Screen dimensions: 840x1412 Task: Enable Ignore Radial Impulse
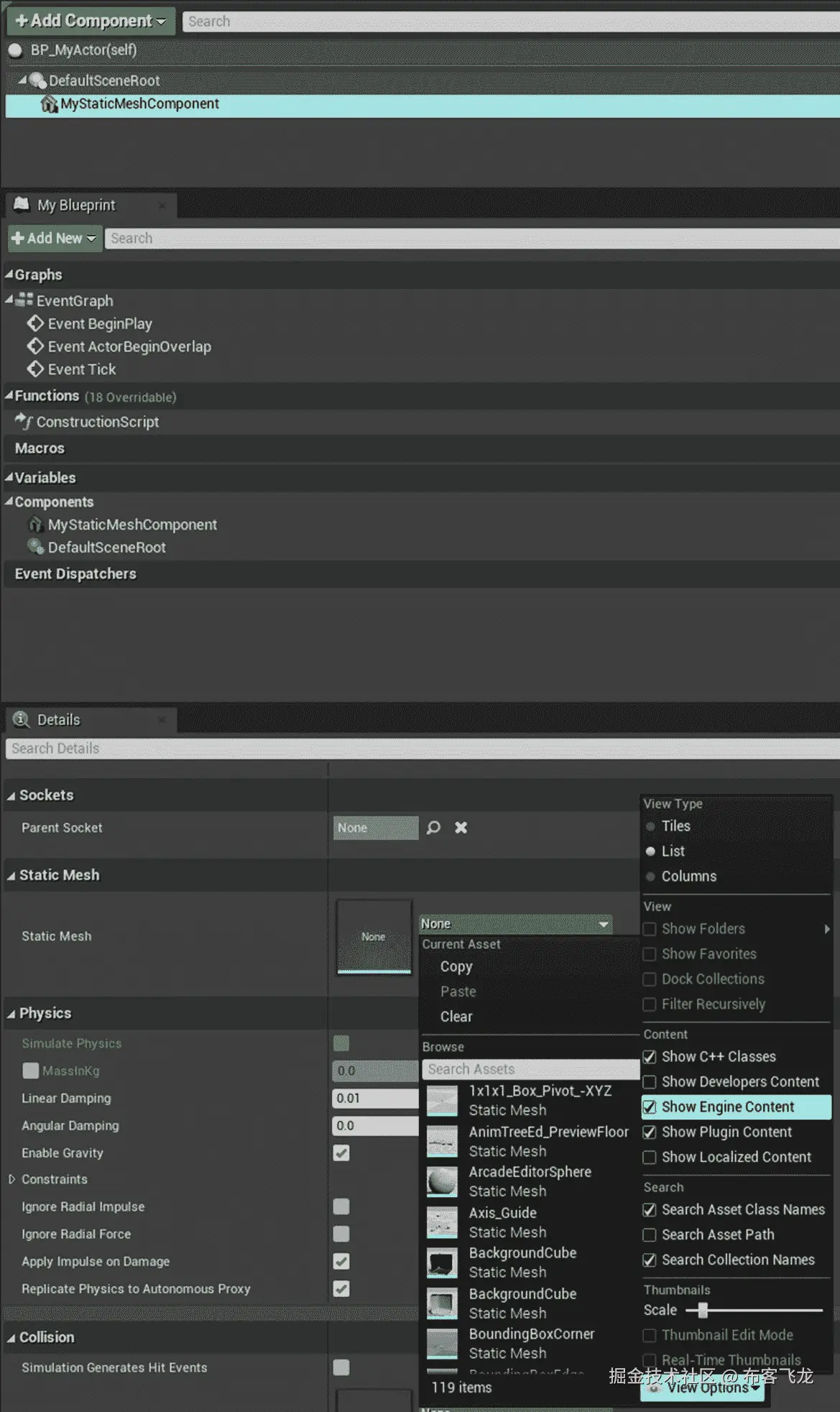[341, 1206]
